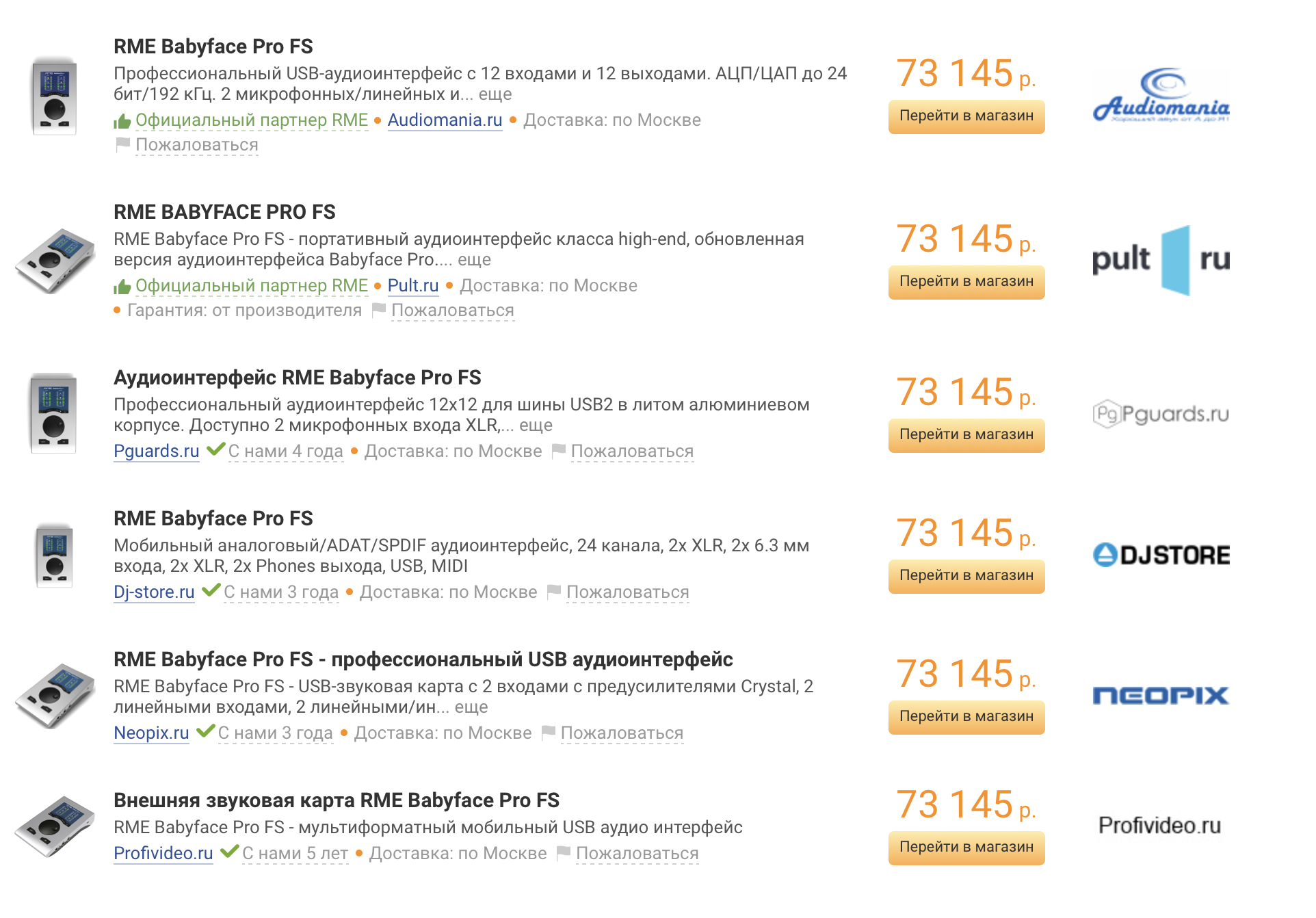Viewport: 1316px width, 918px height.
Task: Click the DJSTORE logo
Action: [1161, 555]
